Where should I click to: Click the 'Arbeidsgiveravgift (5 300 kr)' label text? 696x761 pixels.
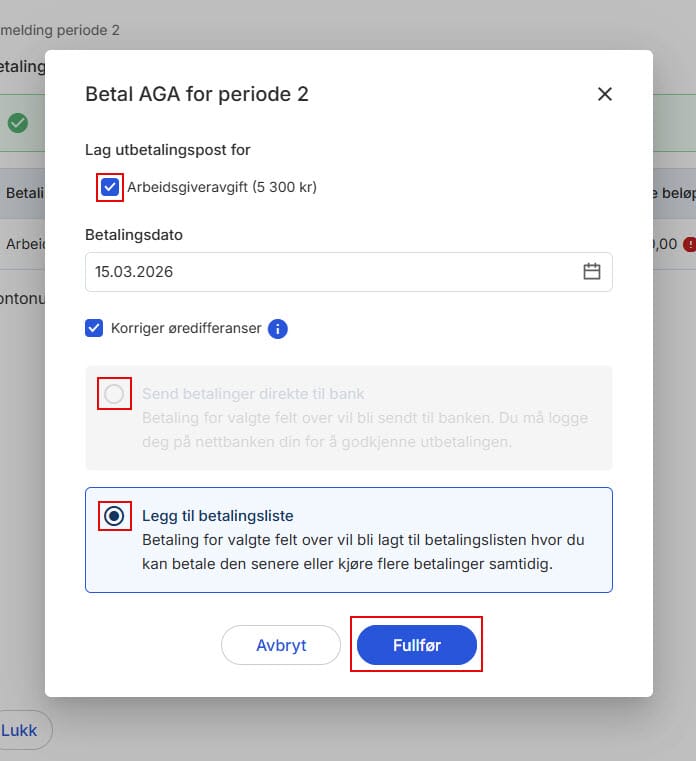coord(222,187)
